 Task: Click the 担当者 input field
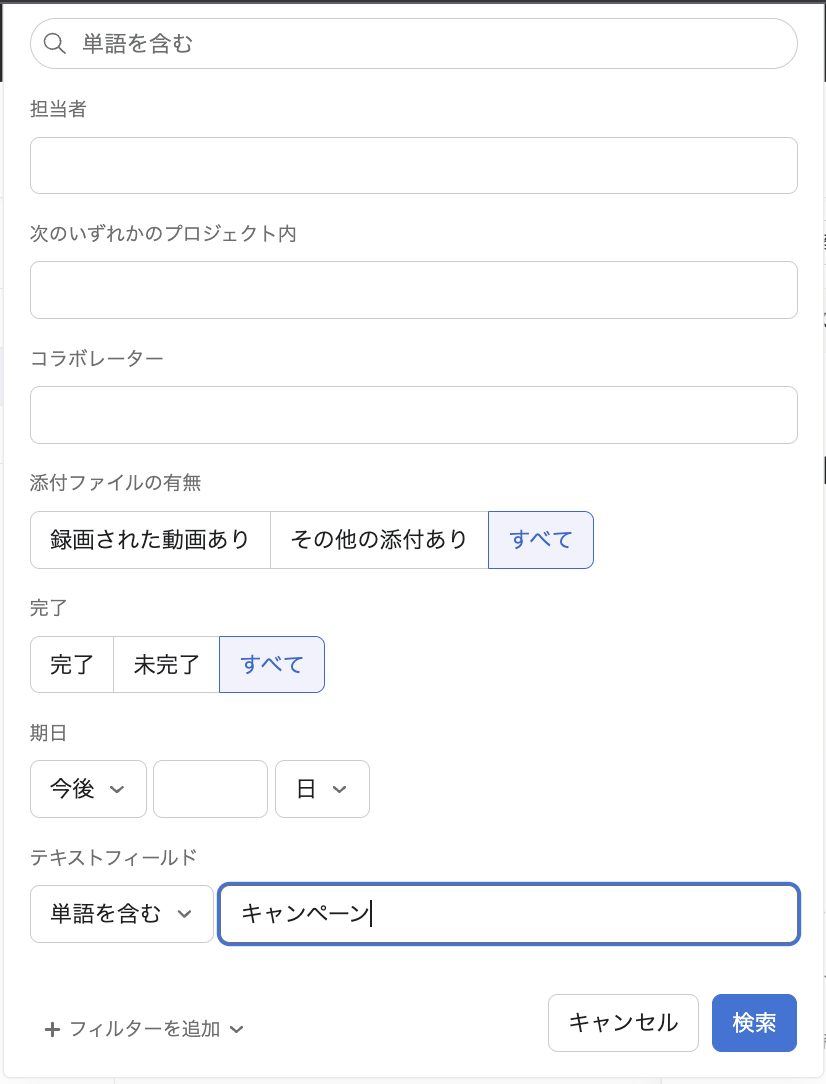click(413, 165)
